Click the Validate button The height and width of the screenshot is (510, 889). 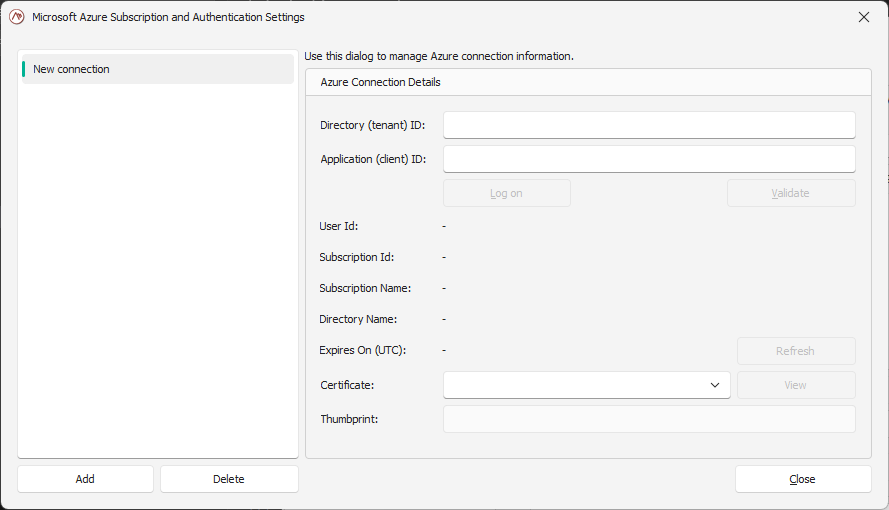pos(791,193)
